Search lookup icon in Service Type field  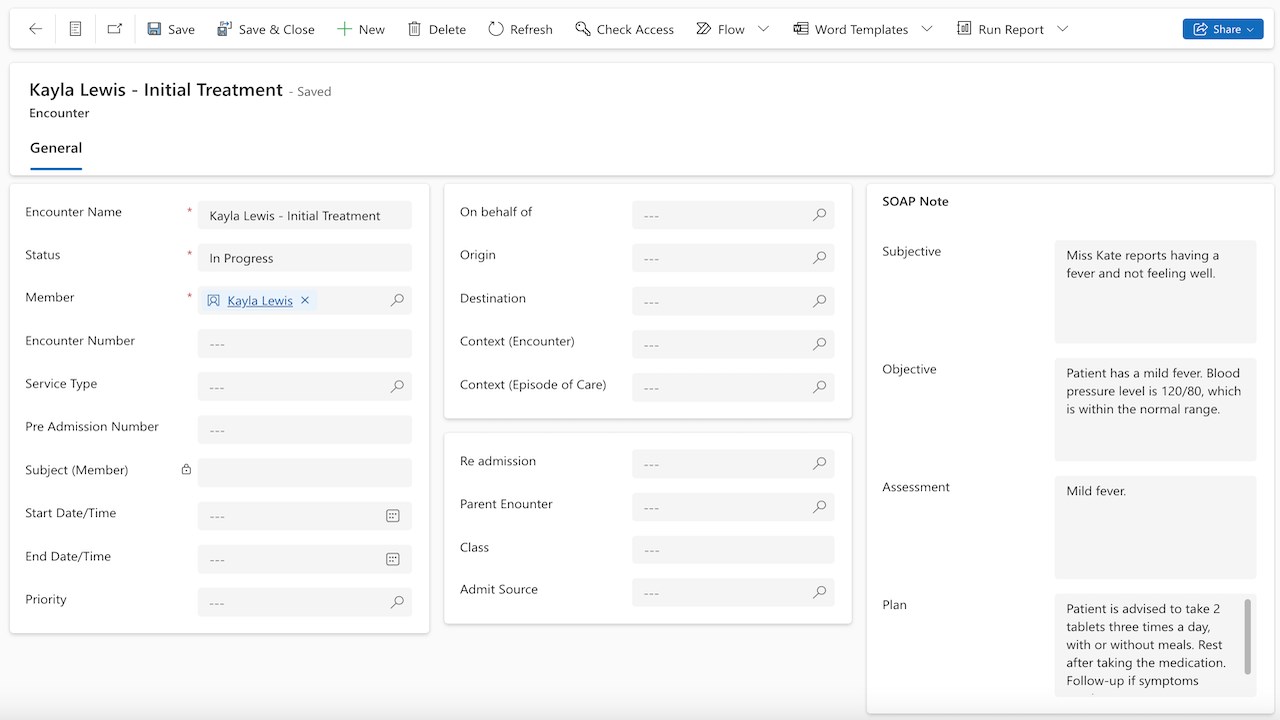[397, 386]
